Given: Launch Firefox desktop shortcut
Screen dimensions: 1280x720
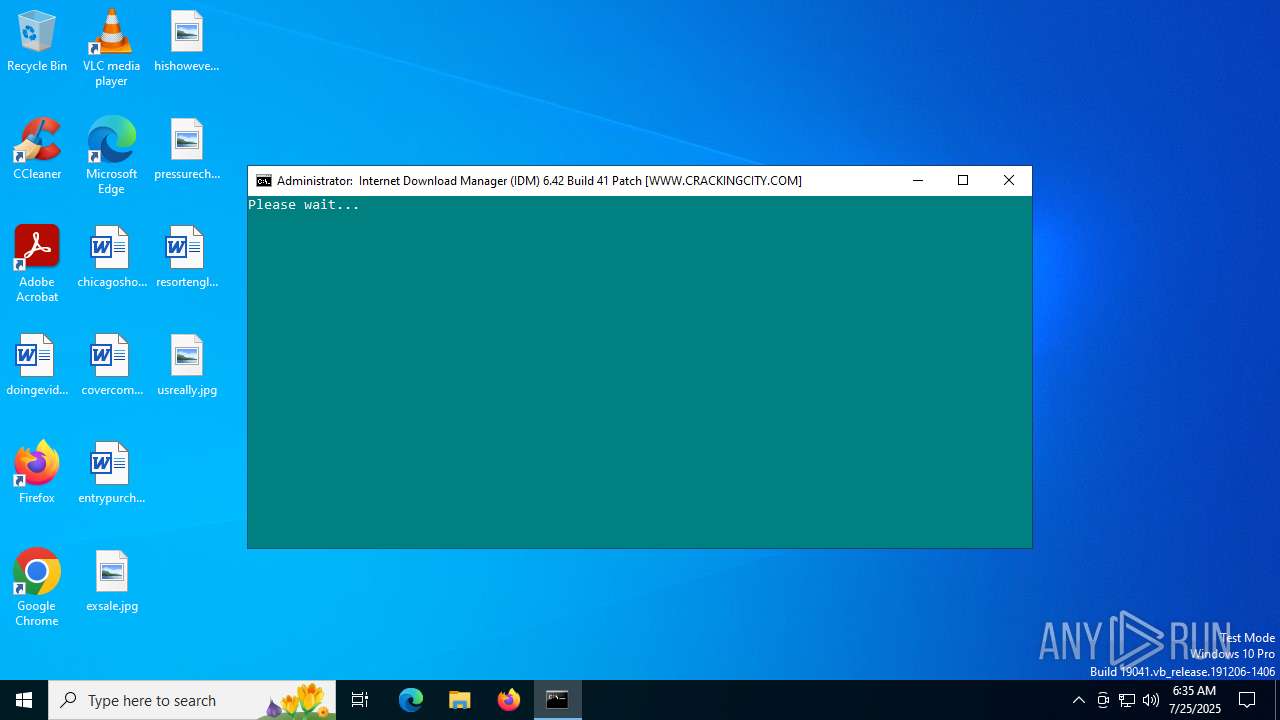Looking at the screenshot, I should click(x=37, y=474).
